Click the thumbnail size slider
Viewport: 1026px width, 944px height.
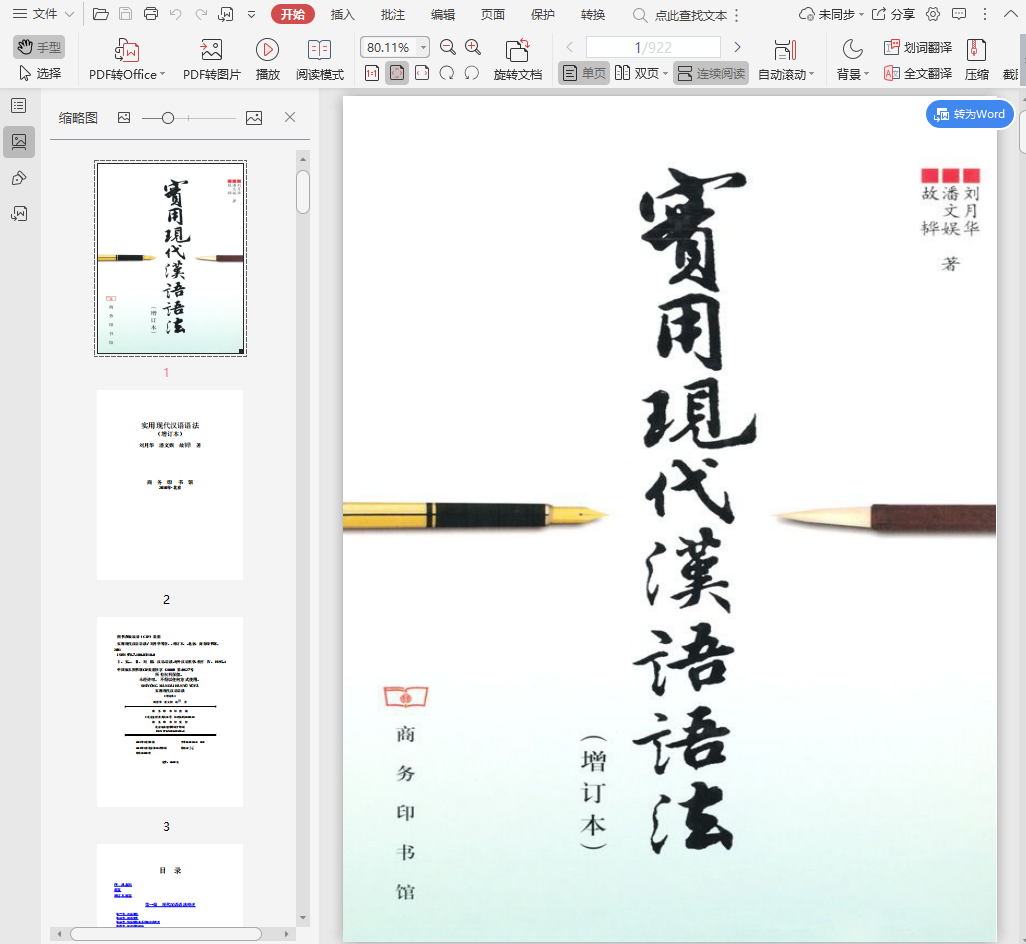click(168, 118)
